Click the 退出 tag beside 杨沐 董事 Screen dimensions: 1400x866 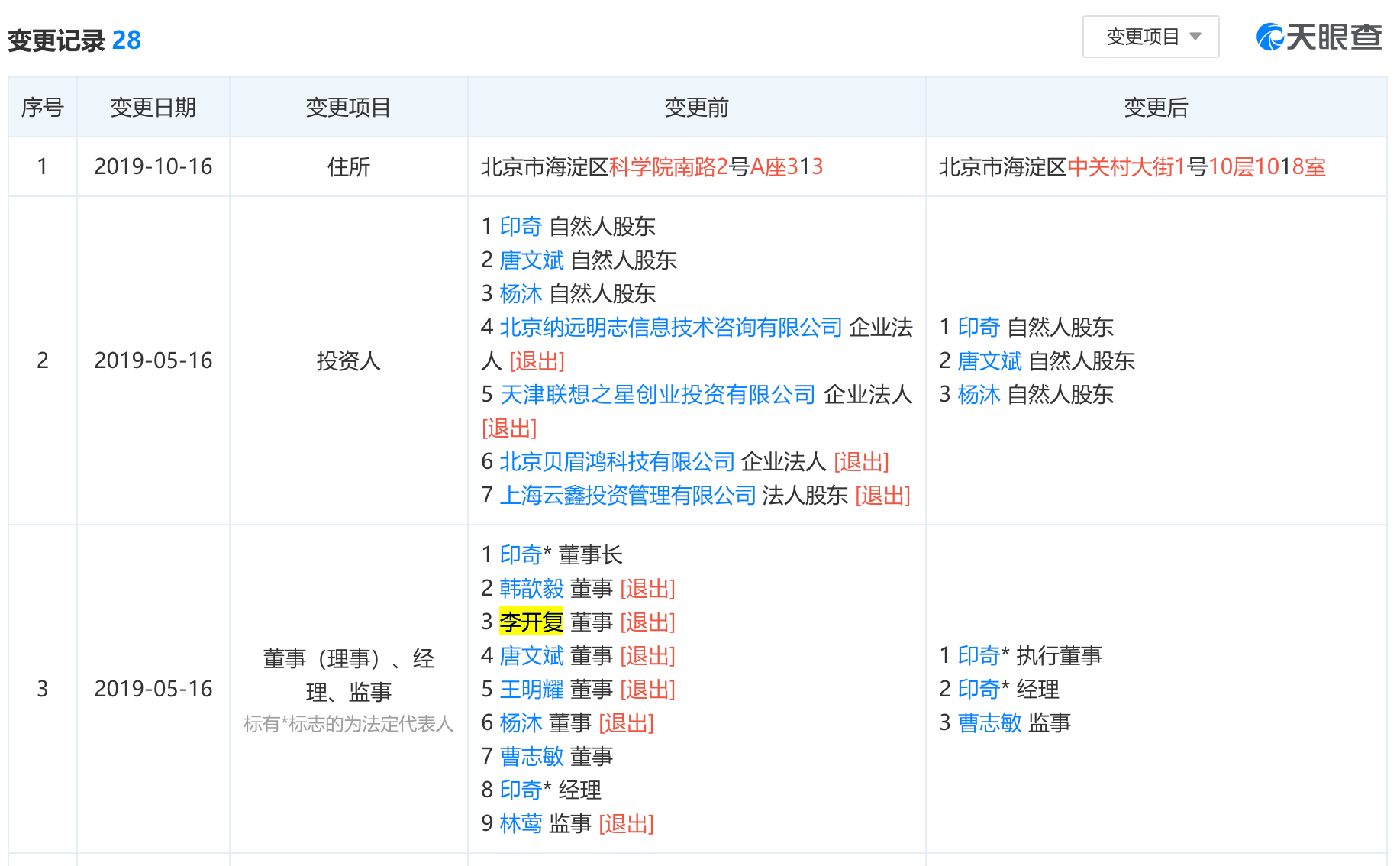tap(627, 722)
